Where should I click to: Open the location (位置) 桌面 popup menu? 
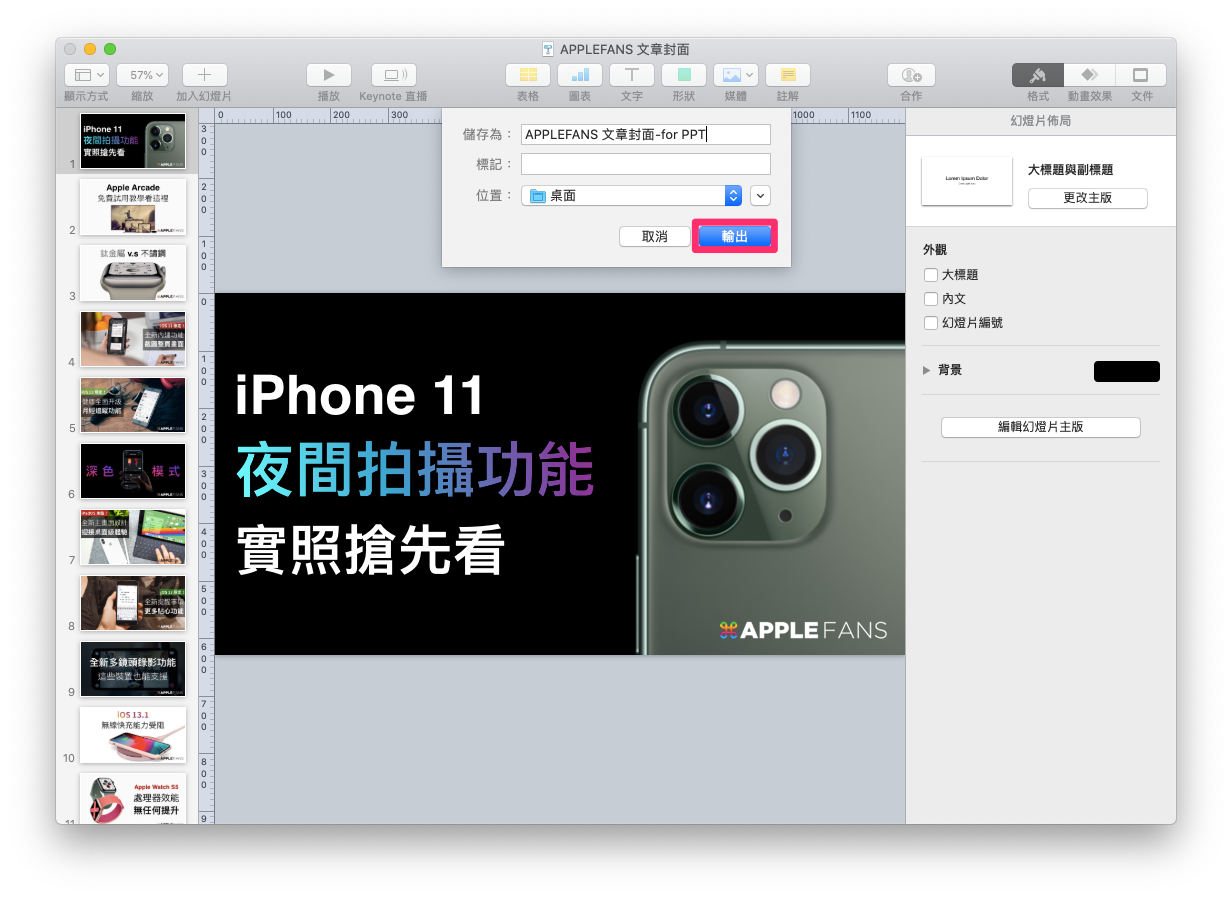pyautogui.click(x=632, y=196)
